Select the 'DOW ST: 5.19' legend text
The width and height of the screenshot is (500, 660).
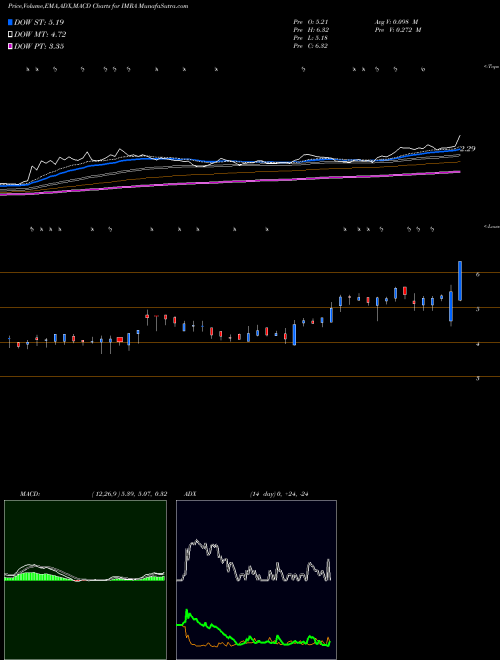pos(39,22)
